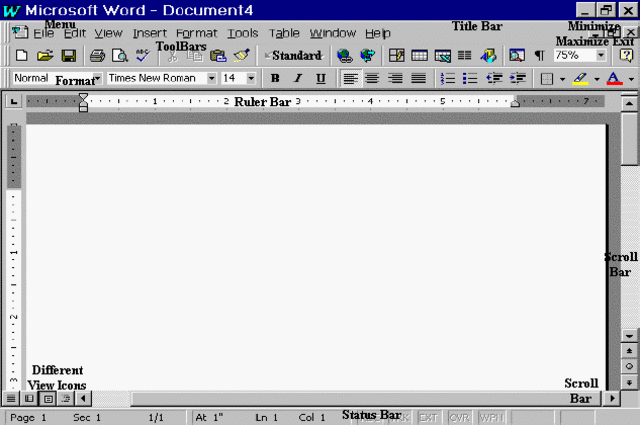640x425 pixels.
Task: Open the Tools menu
Action: 243,33
